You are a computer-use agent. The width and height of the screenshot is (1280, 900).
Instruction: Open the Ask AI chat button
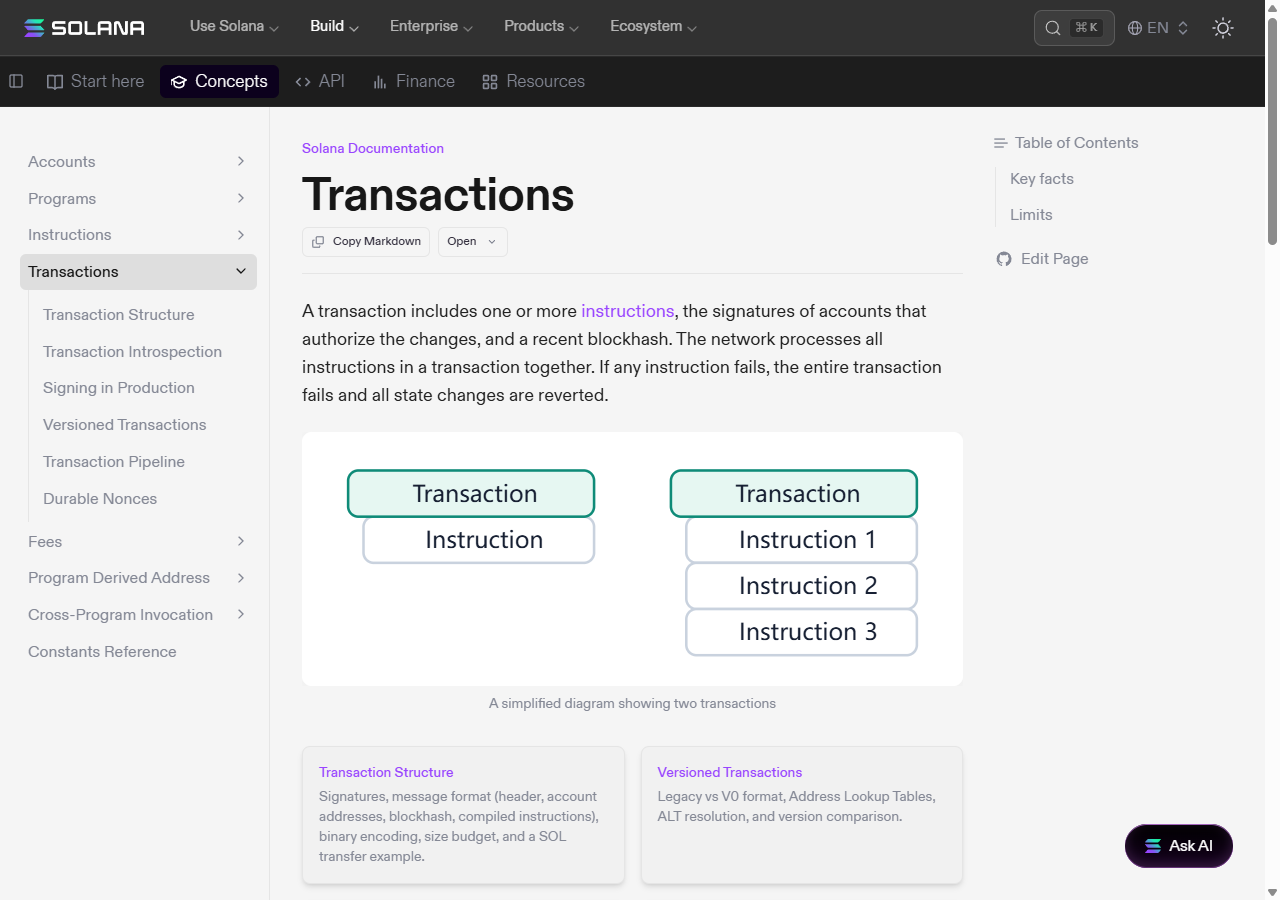pos(1179,846)
